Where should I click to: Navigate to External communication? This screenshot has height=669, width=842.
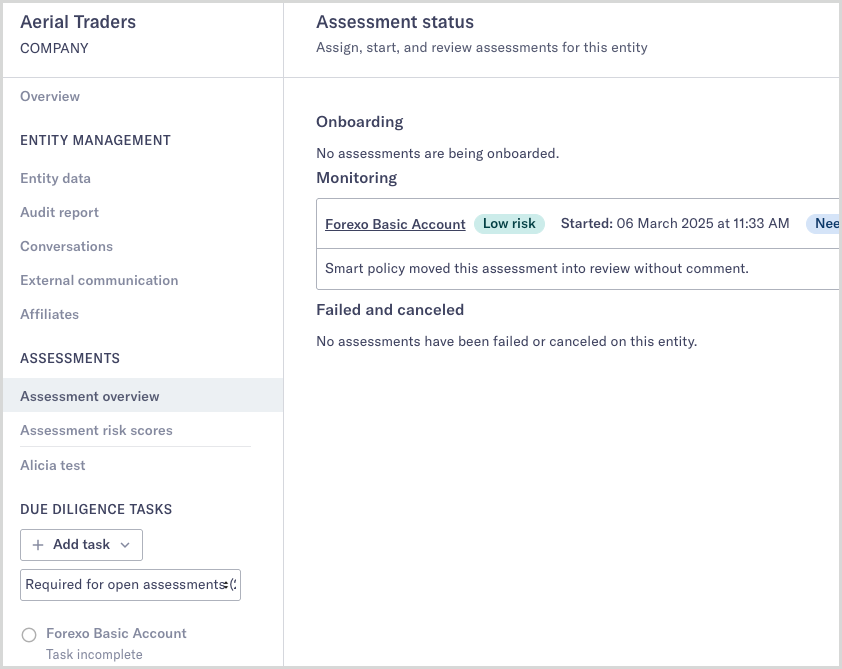(98, 280)
